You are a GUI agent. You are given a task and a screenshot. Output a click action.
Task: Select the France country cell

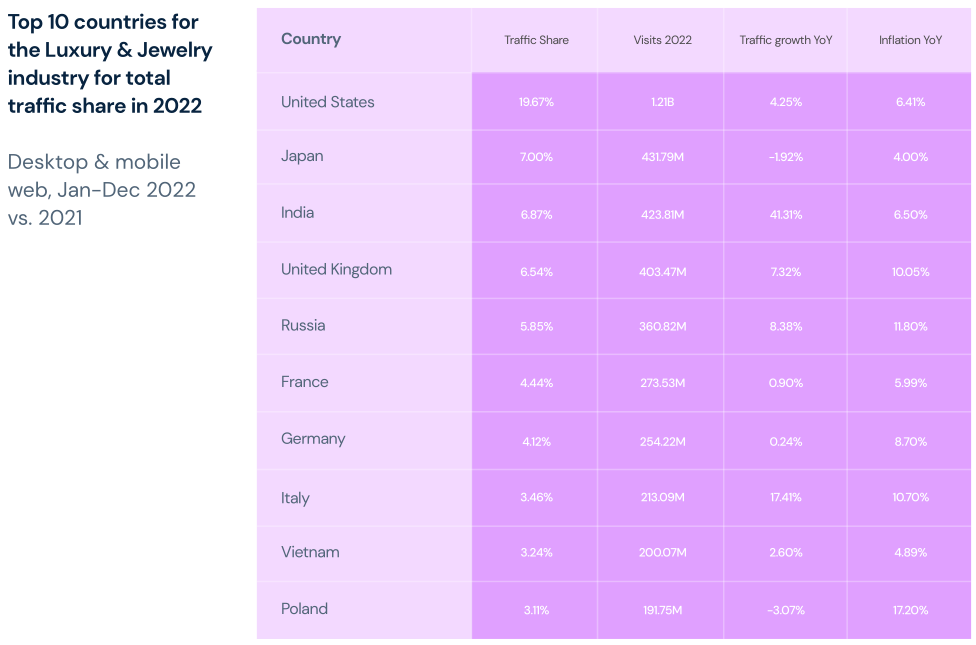304,382
